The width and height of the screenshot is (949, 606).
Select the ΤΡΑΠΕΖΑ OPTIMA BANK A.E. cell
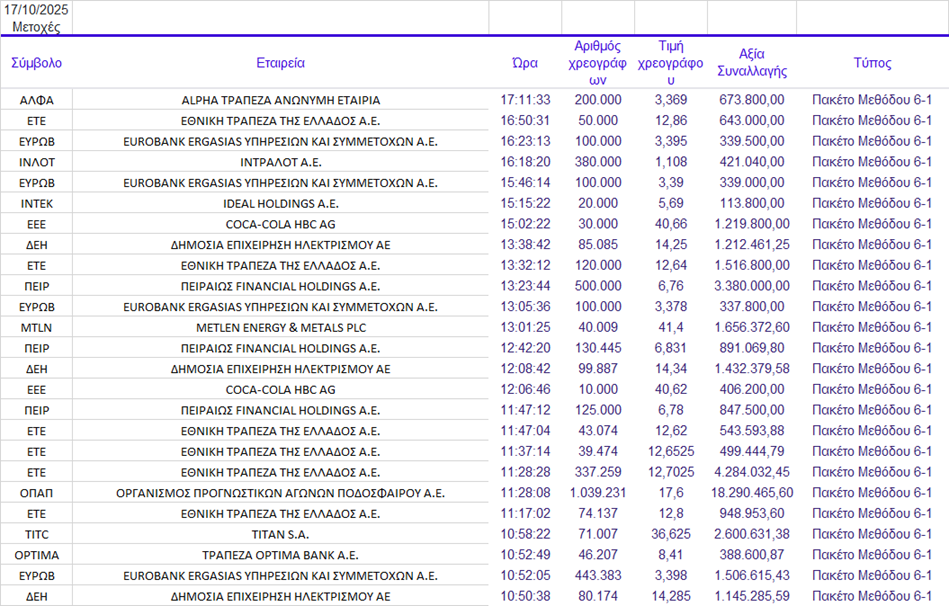280,555
